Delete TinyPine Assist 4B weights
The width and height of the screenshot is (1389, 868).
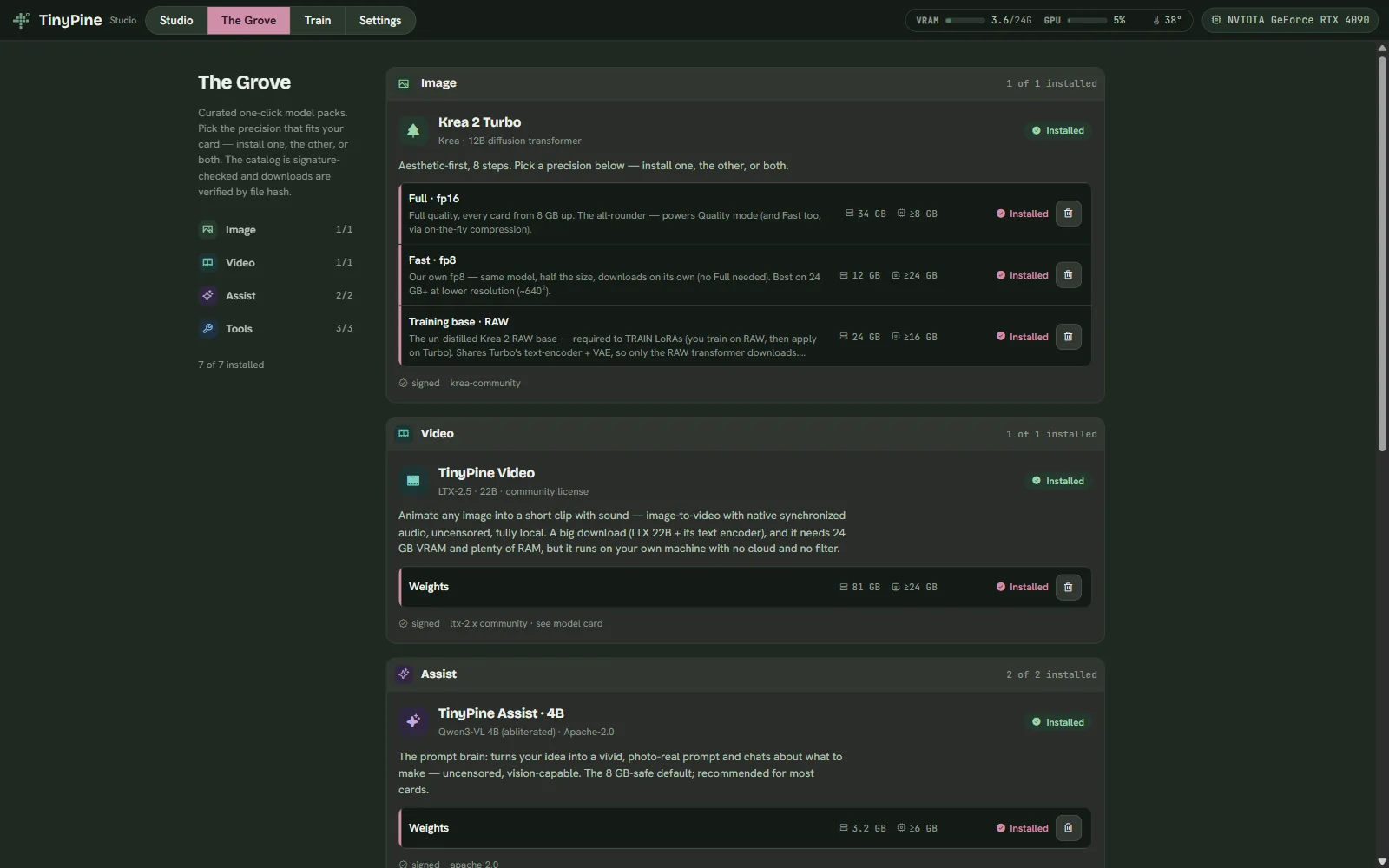click(1068, 828)
